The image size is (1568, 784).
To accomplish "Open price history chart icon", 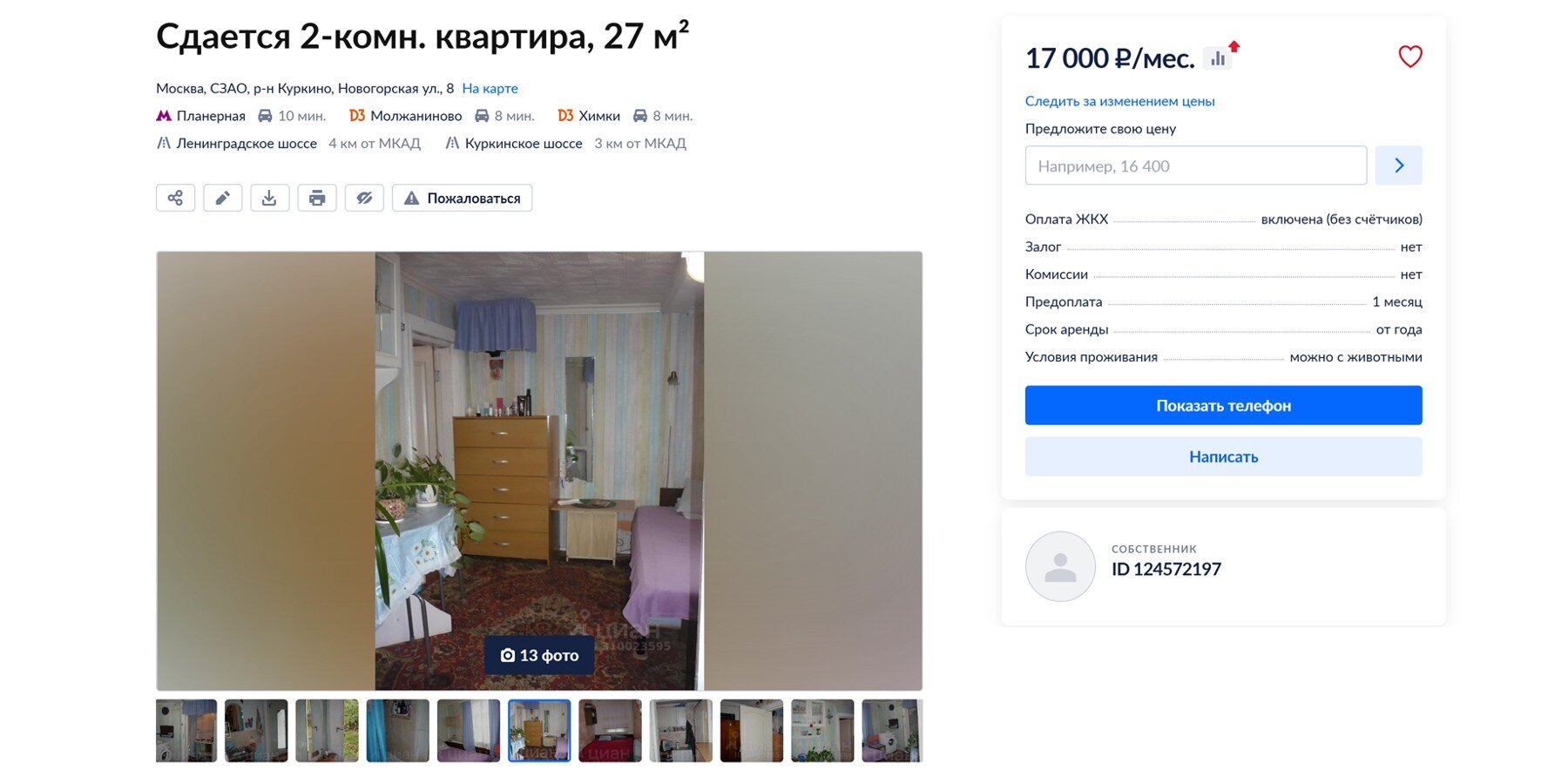I will (1218, 58).
